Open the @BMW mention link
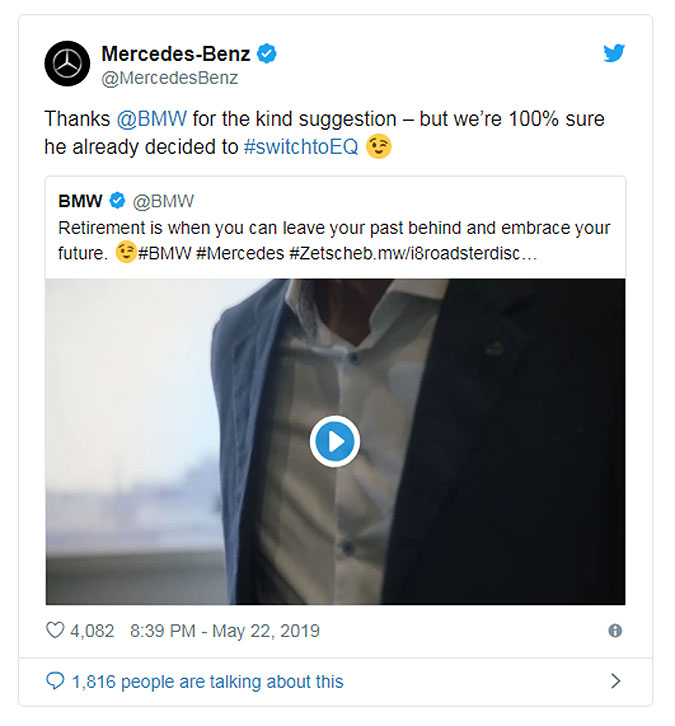The image size is (675, 726). tap(152, 119)
